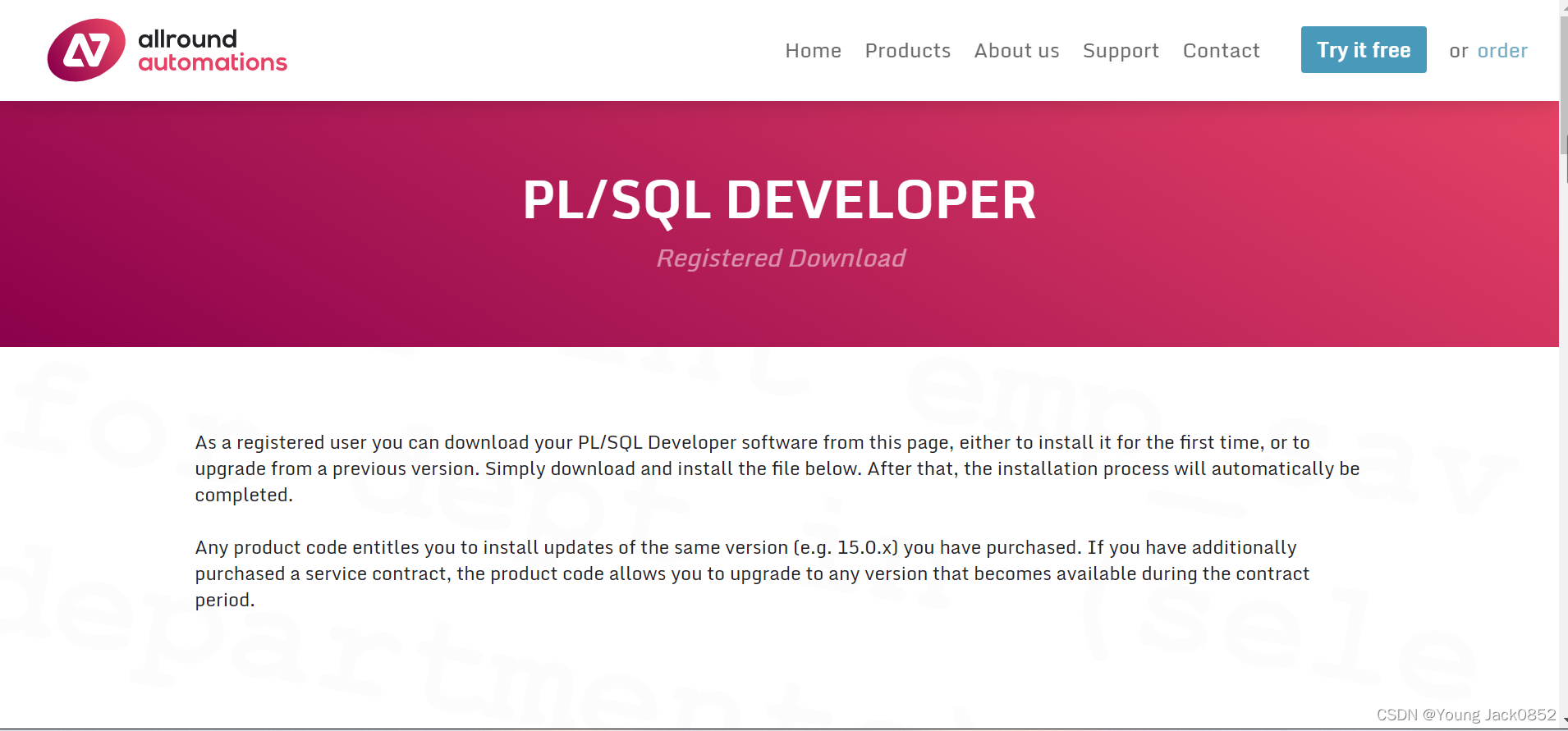This screenshot has width=1568, height=731.
Task: Click the allround automations brand name text
Action: click(213, 51)
